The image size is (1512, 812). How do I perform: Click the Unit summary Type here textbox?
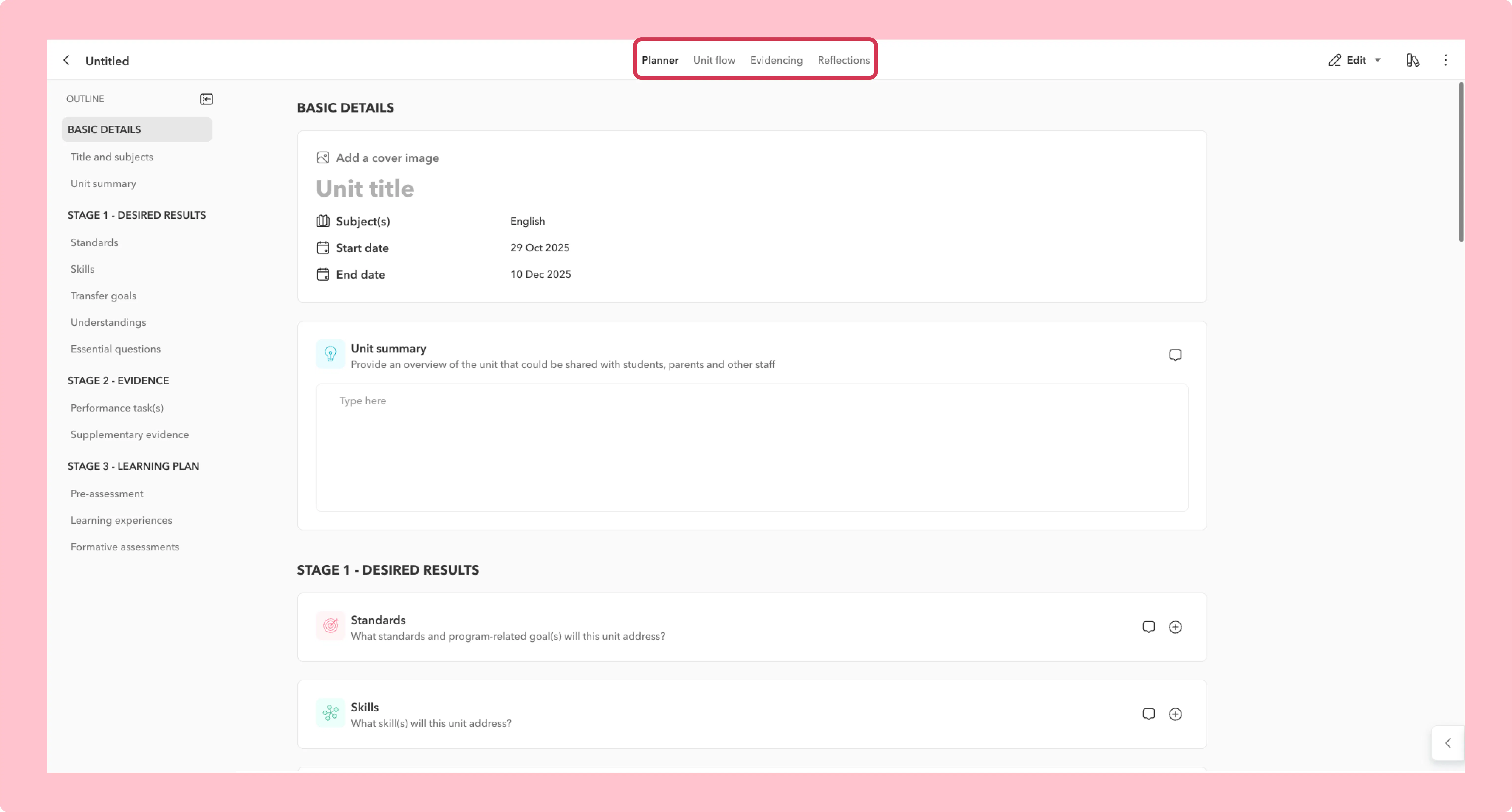coord(752,448)
